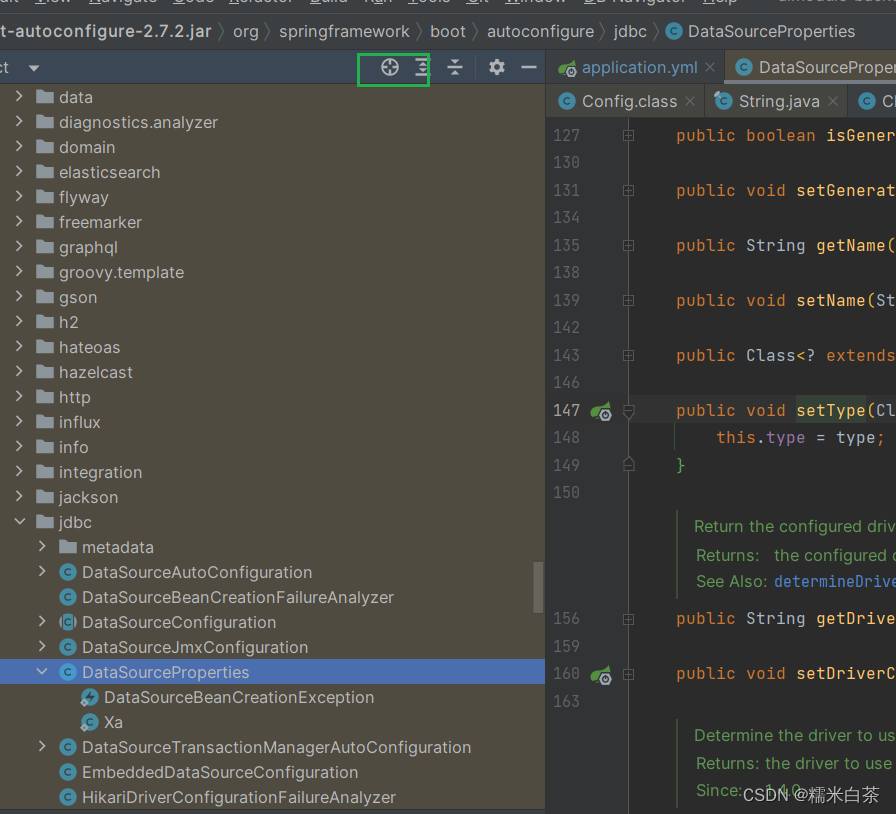Expand the flyway folder
The height and width of the screenshot is (814, 896).
(19, 197)
